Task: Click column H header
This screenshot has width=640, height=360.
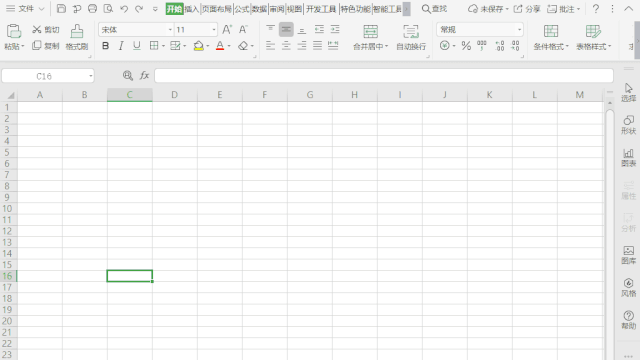Action: (x=355, y=95)
